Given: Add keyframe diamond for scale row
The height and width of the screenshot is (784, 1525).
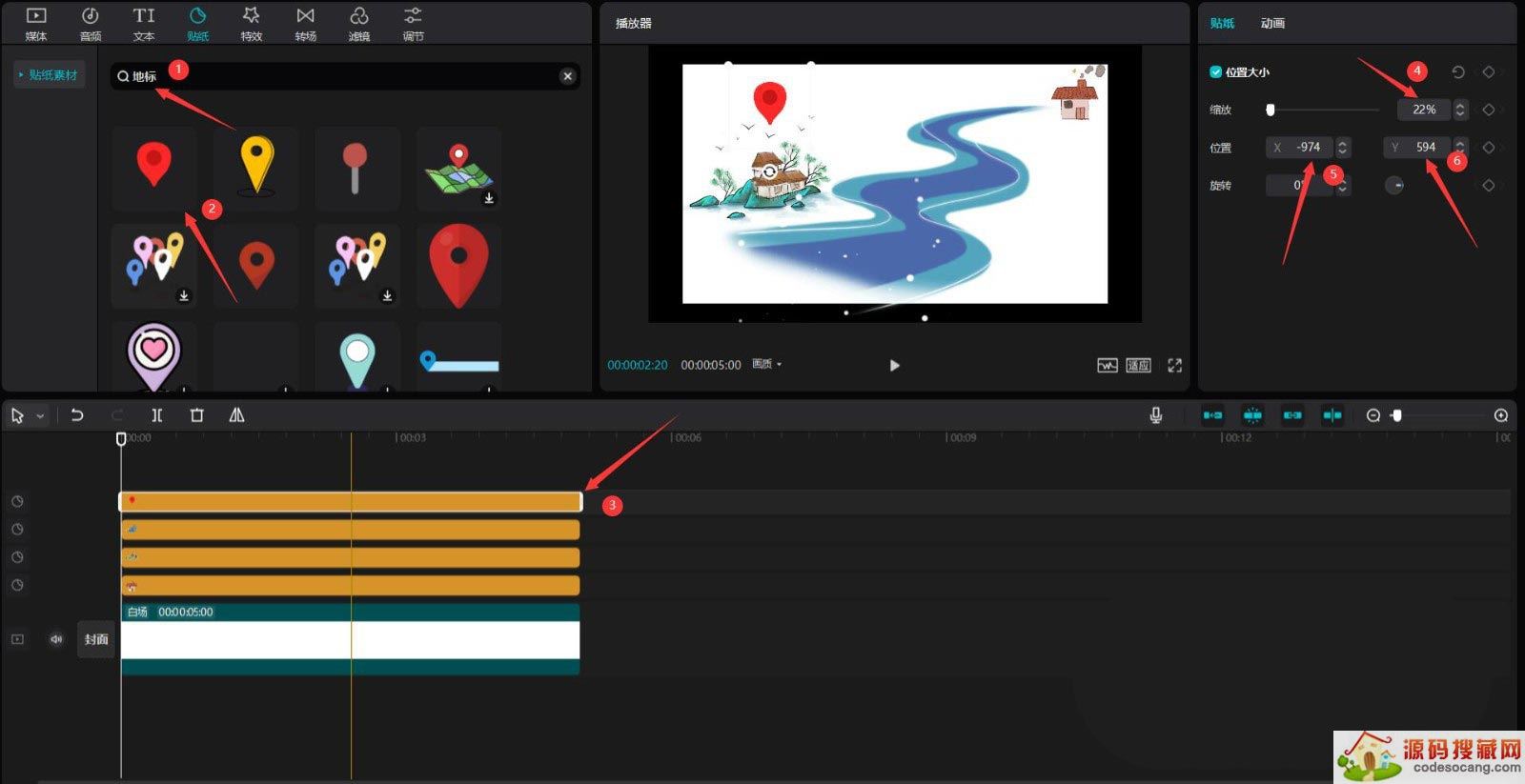Looking at the screenshot, I should click(1488, 110).
